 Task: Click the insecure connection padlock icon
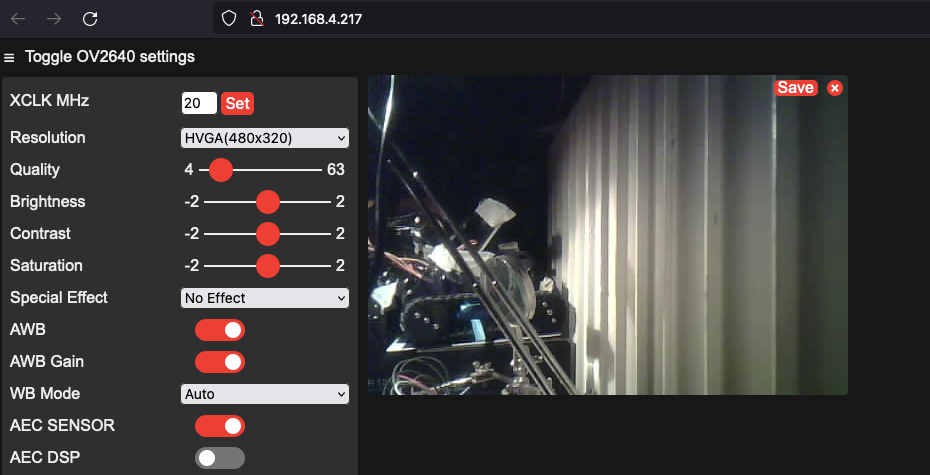pyautogui.click(x=256, y=19)
